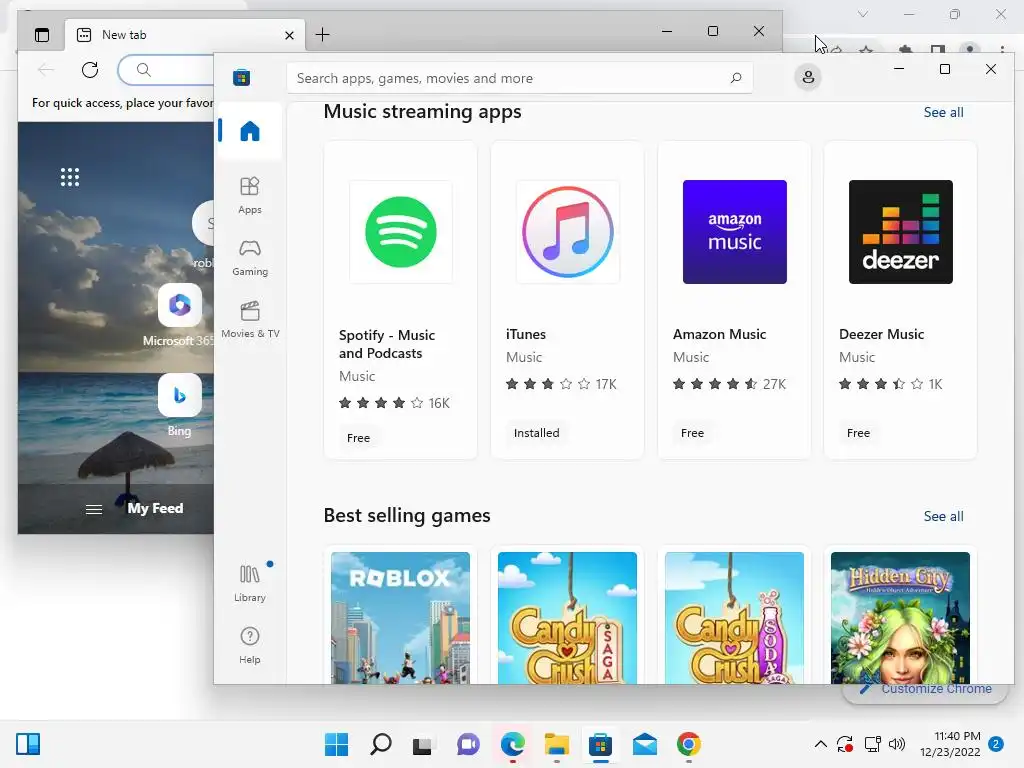Click Microsoft Store logo icon
The width and height of the screenshot is (1024, 768).
click(242, 78)
